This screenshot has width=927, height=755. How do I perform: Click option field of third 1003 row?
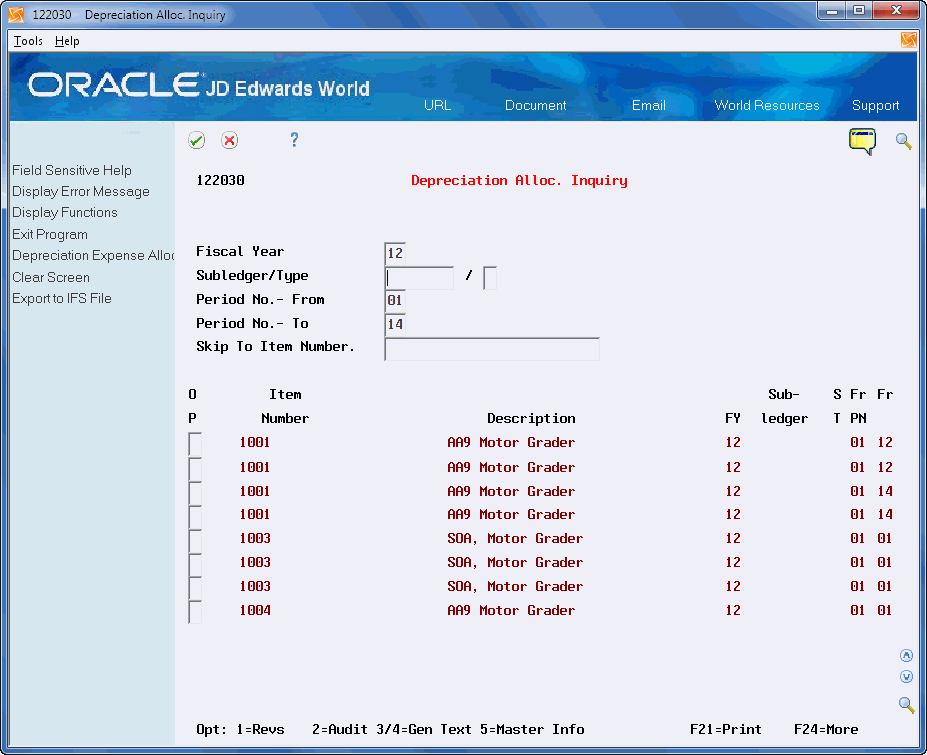pos(195,588)
